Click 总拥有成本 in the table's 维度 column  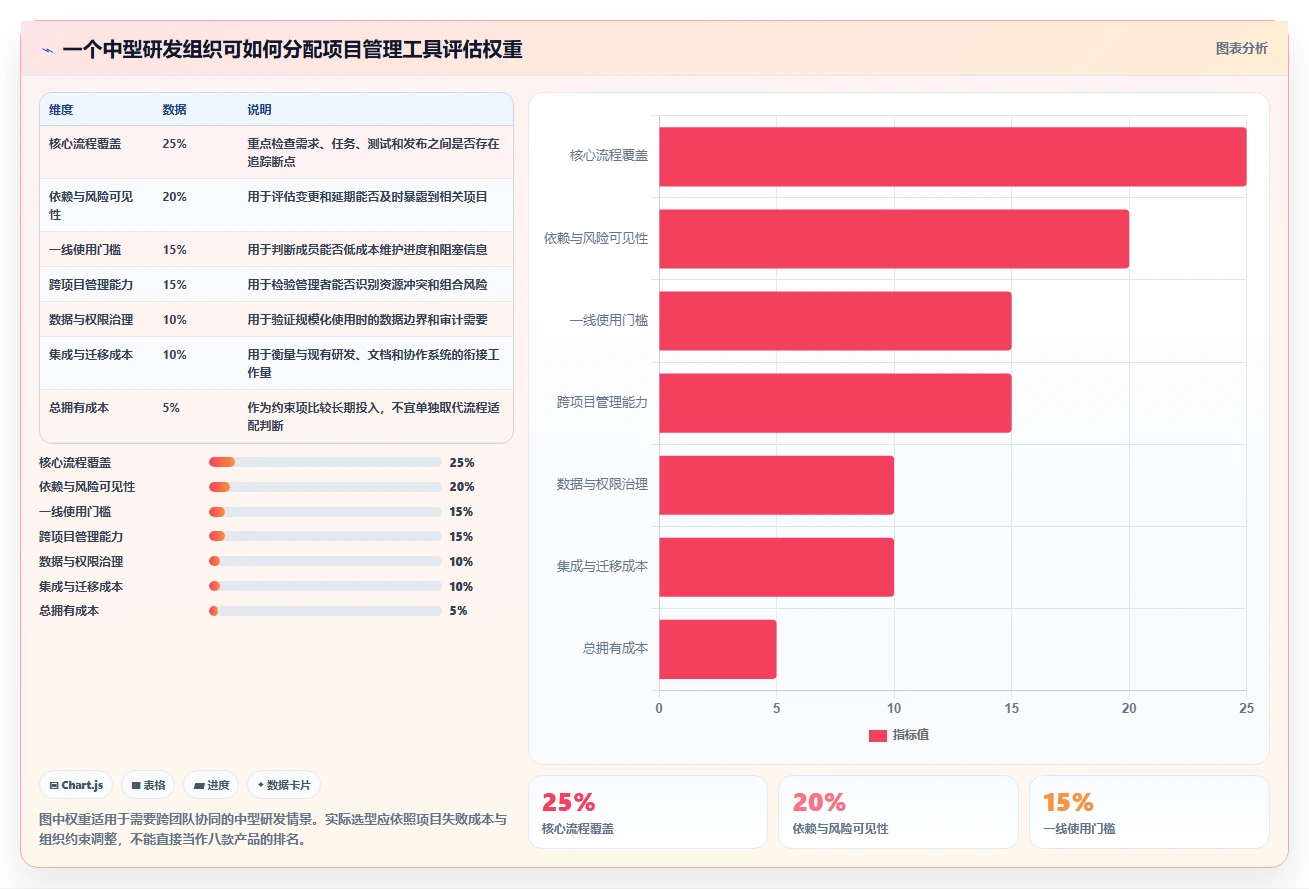click(79, 408)
